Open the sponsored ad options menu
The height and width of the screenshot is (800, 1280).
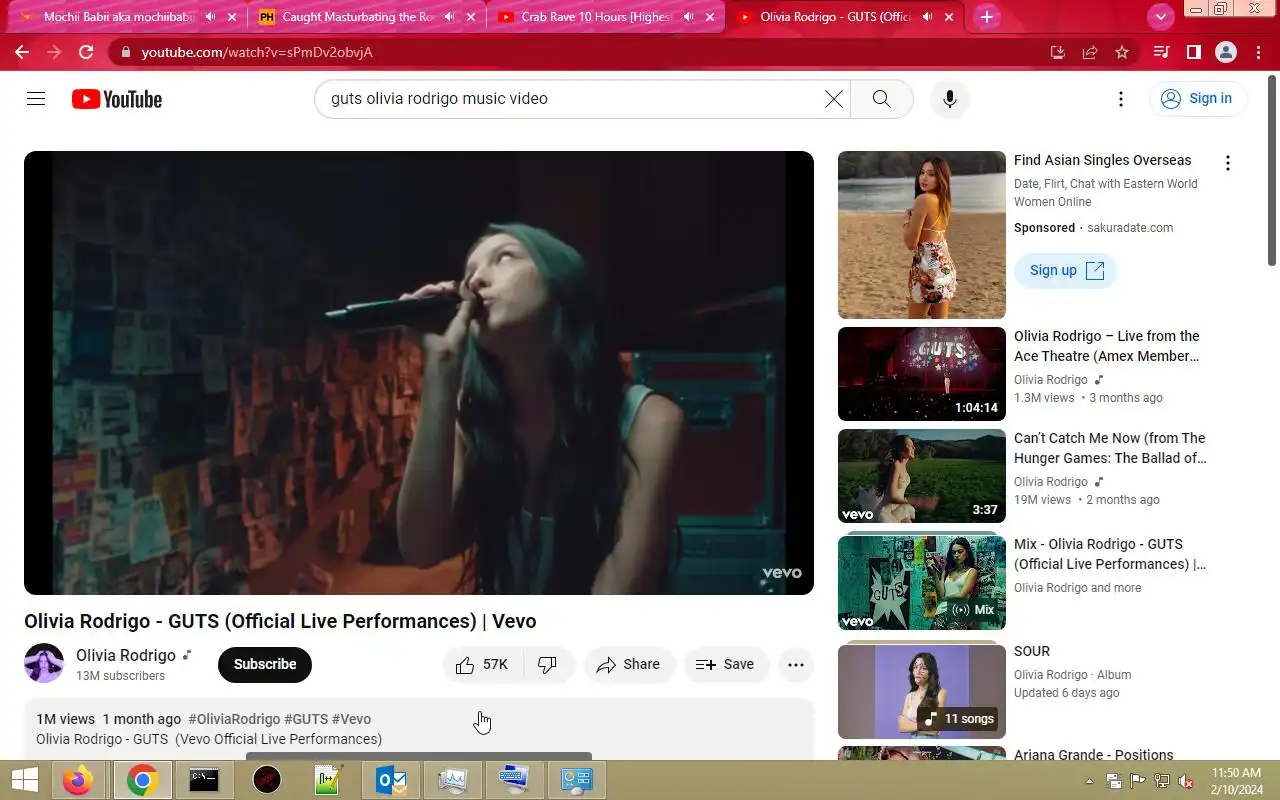click(x=1228, y=163)
